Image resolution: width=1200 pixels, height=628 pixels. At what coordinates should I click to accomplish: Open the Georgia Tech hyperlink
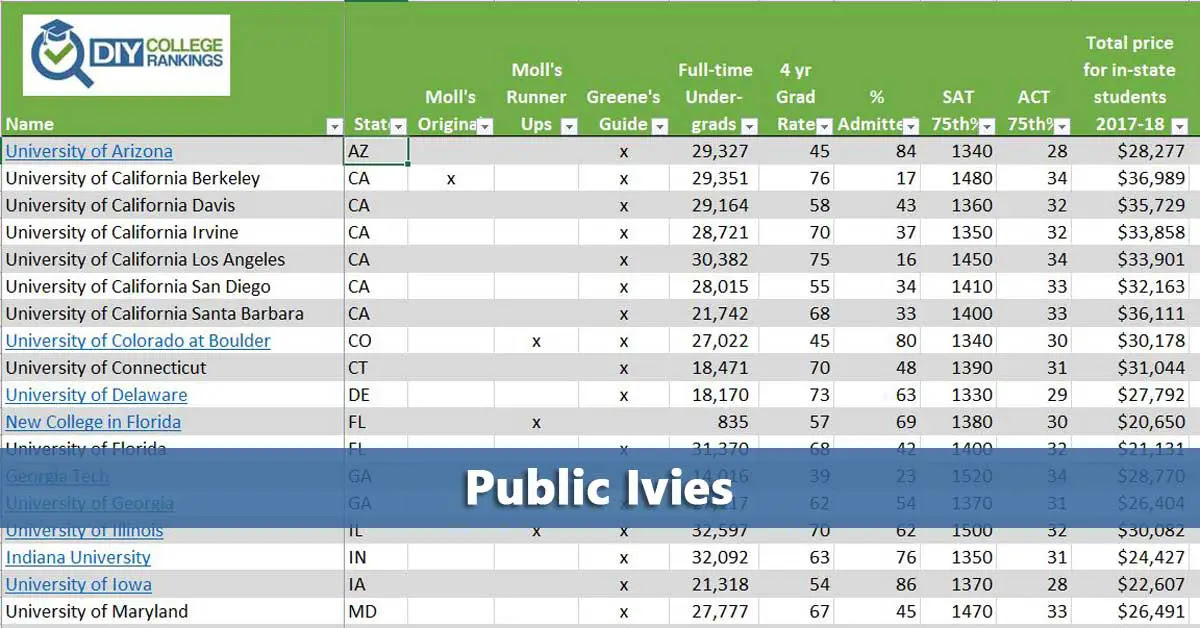[x=55, y=476]
